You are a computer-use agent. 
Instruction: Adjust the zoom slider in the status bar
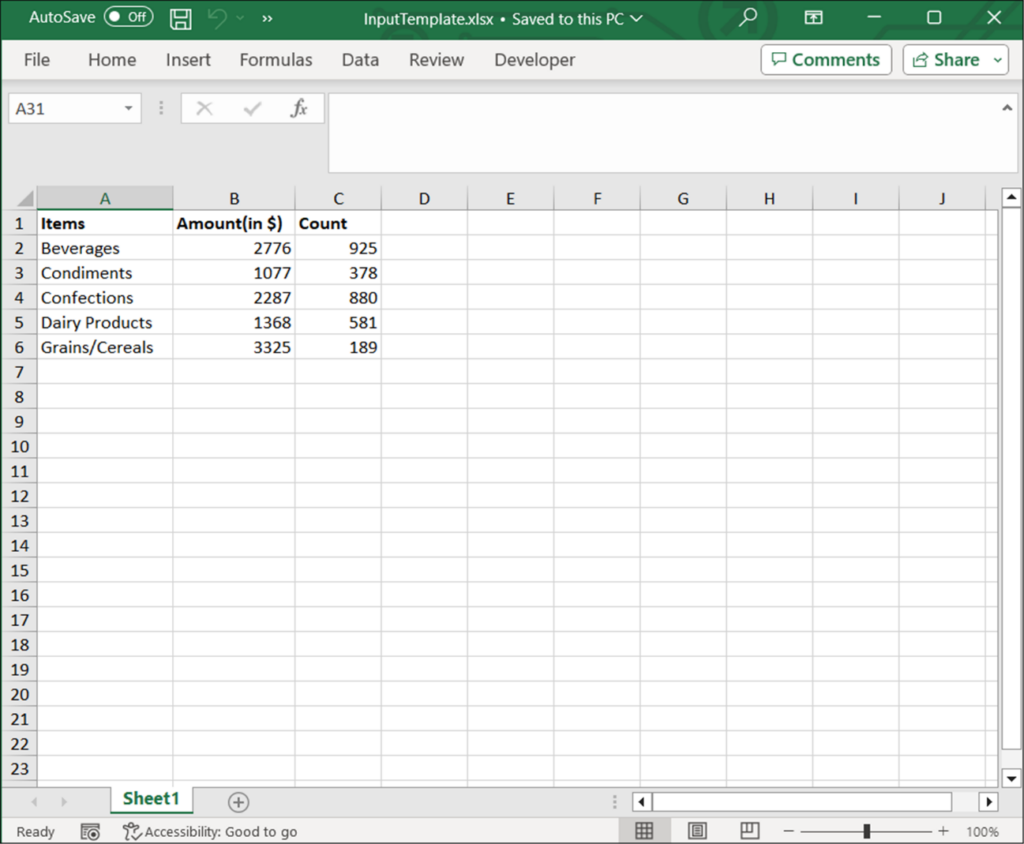pyautogui.click(x=864, y=830)
